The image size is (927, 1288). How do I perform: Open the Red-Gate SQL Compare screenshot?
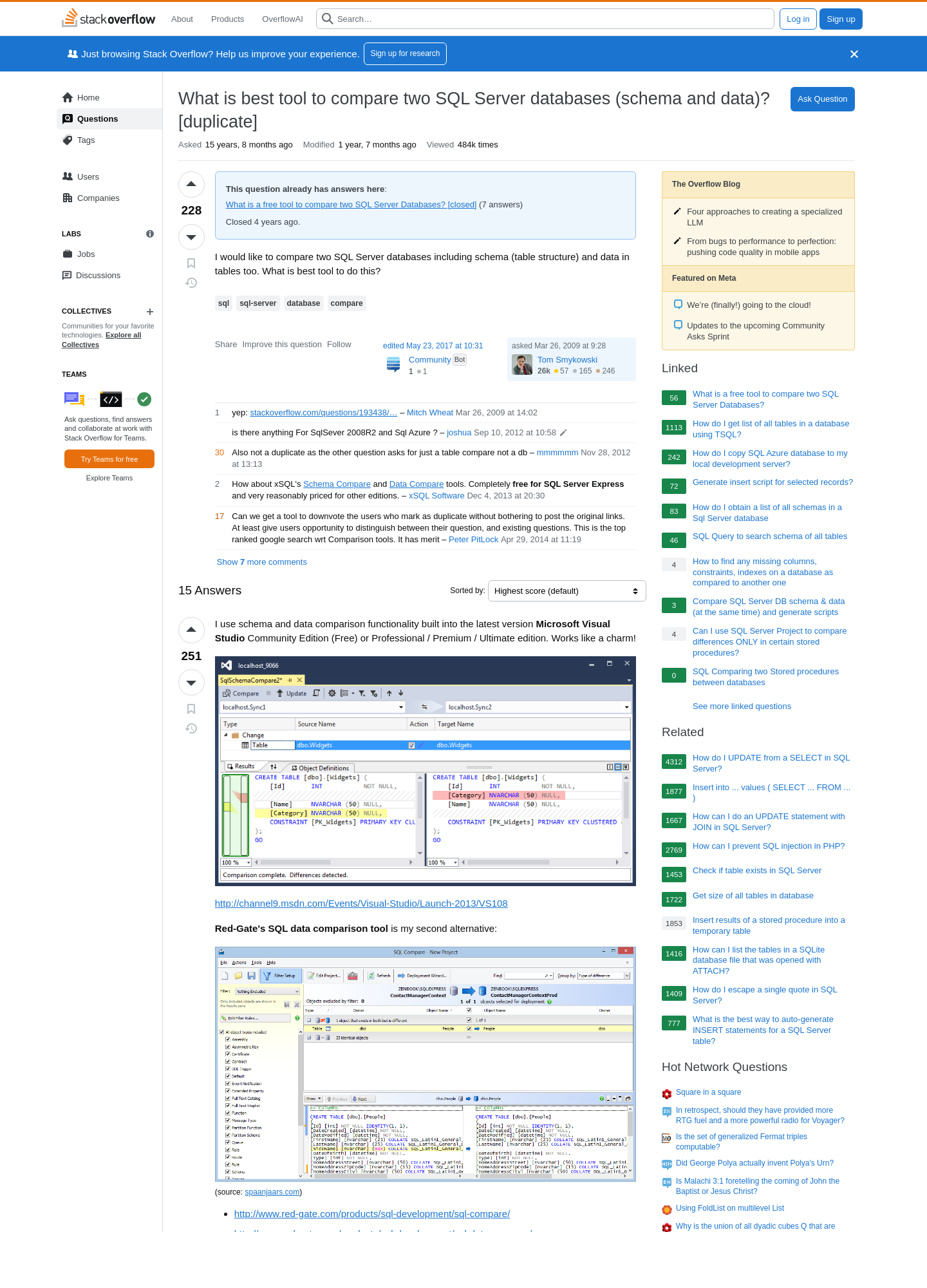(426, 1064)
